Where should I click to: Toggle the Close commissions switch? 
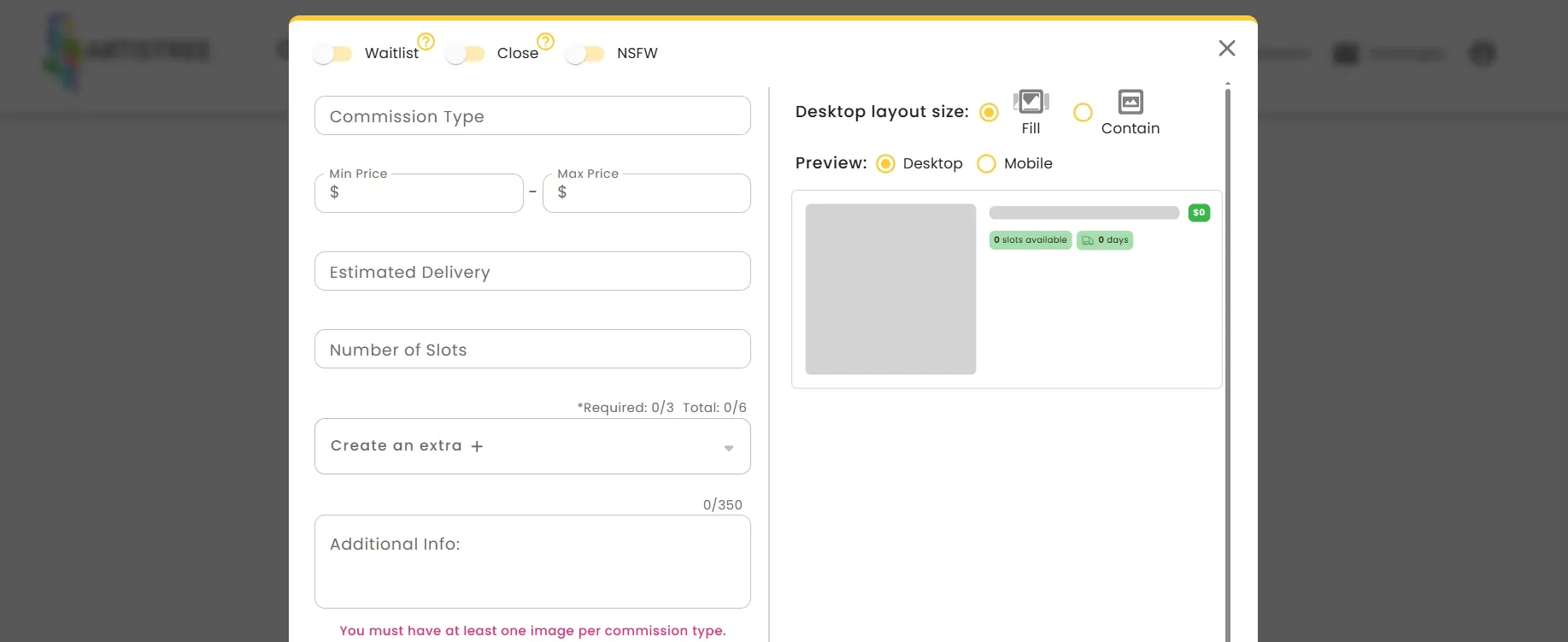(x=465, y=54)
